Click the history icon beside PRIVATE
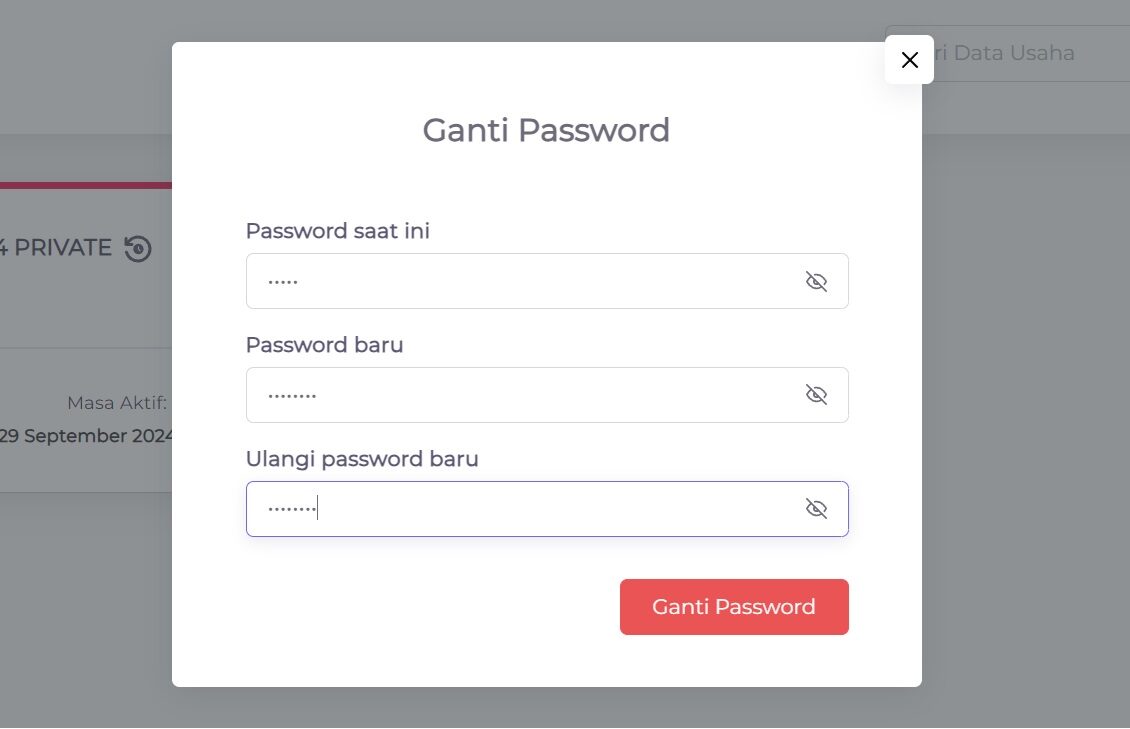Image resolution: width=1130 pixels, height=729 pixels. click(138, 248)
